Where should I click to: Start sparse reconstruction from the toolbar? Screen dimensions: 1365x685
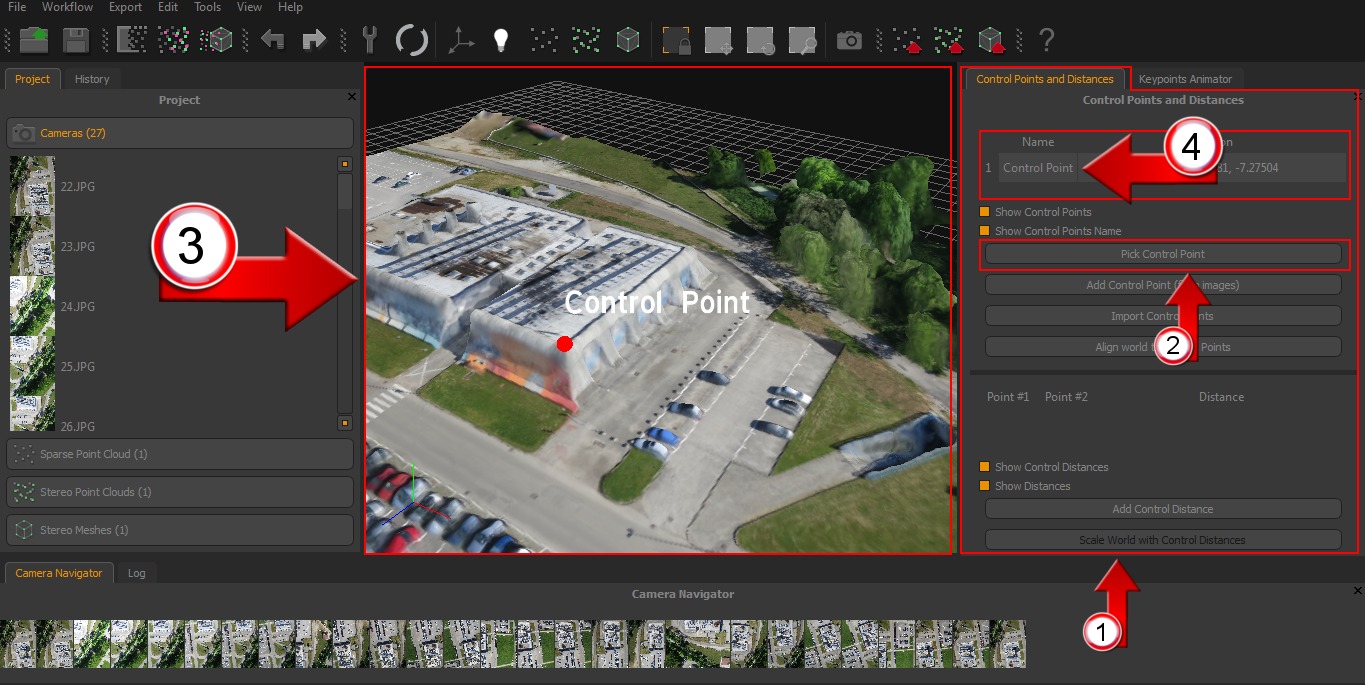pos(132,40)
